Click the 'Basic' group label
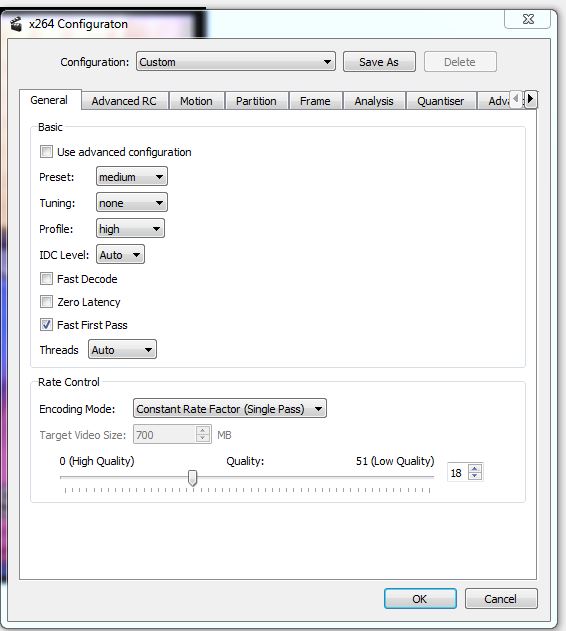Screen dimensions: 566x631 pos(50,127)
